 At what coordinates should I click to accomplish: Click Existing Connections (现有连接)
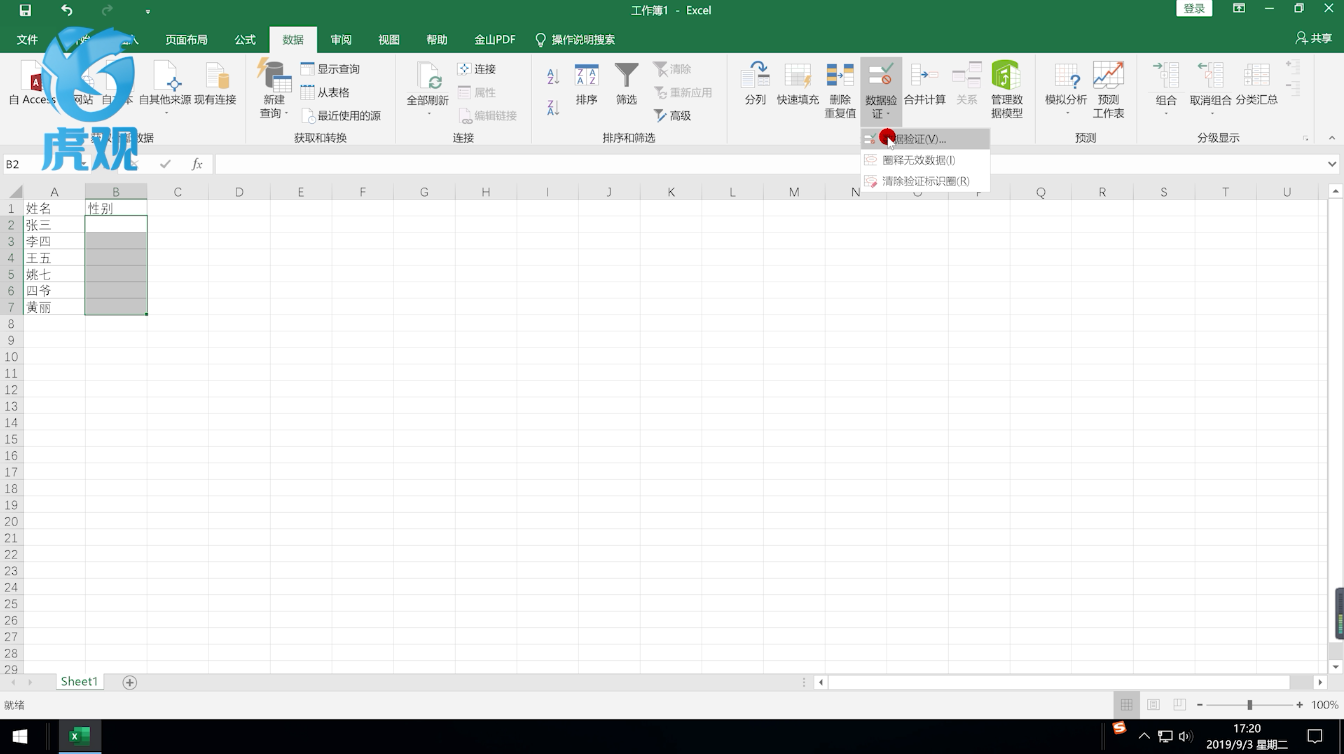(215, 85)
